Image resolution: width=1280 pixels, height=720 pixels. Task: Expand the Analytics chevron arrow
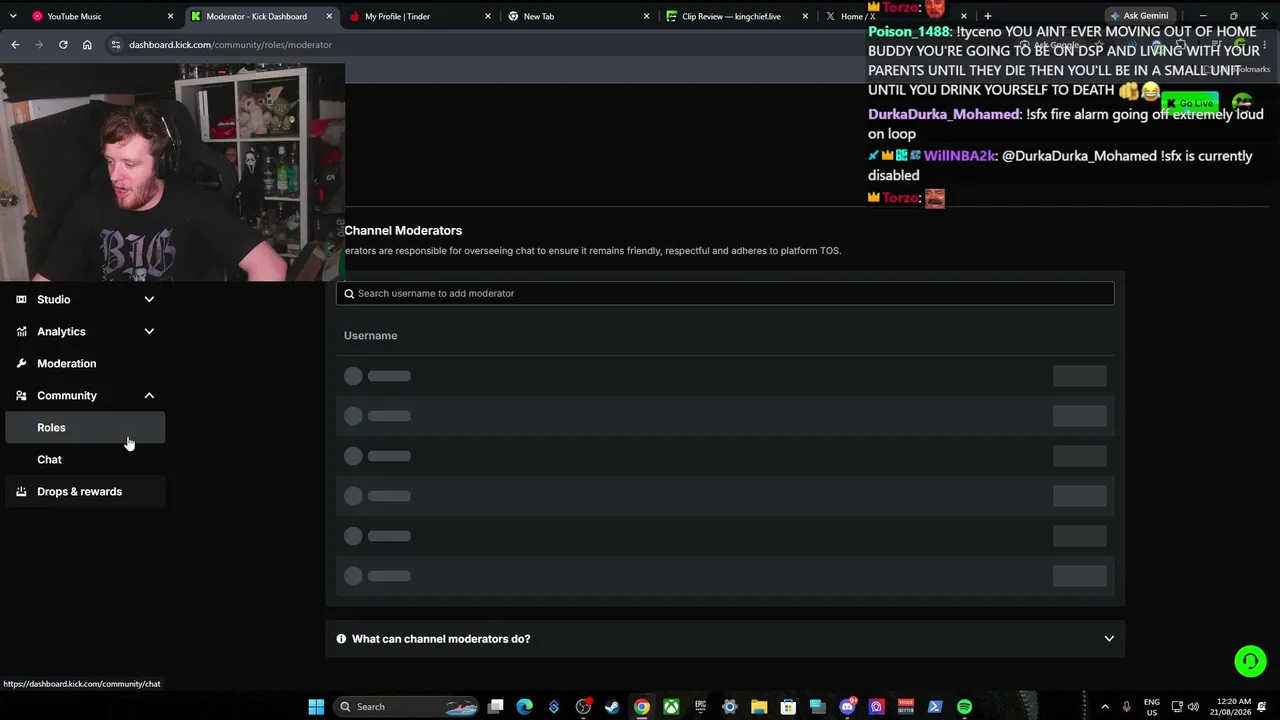tap(149, 331)
